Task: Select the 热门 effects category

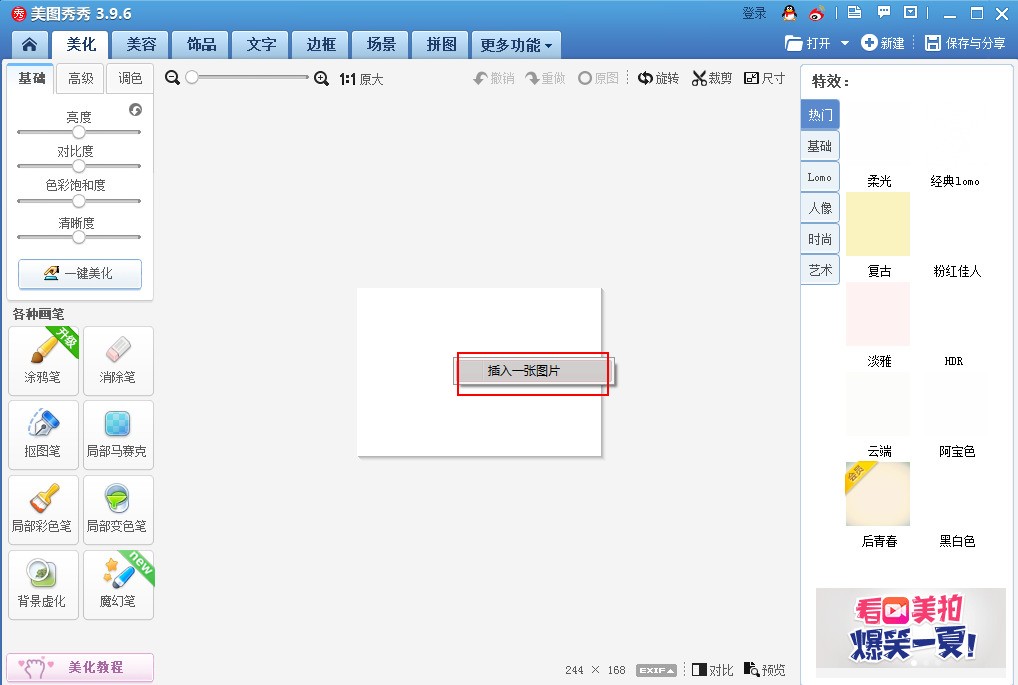Action: [820, 115]
